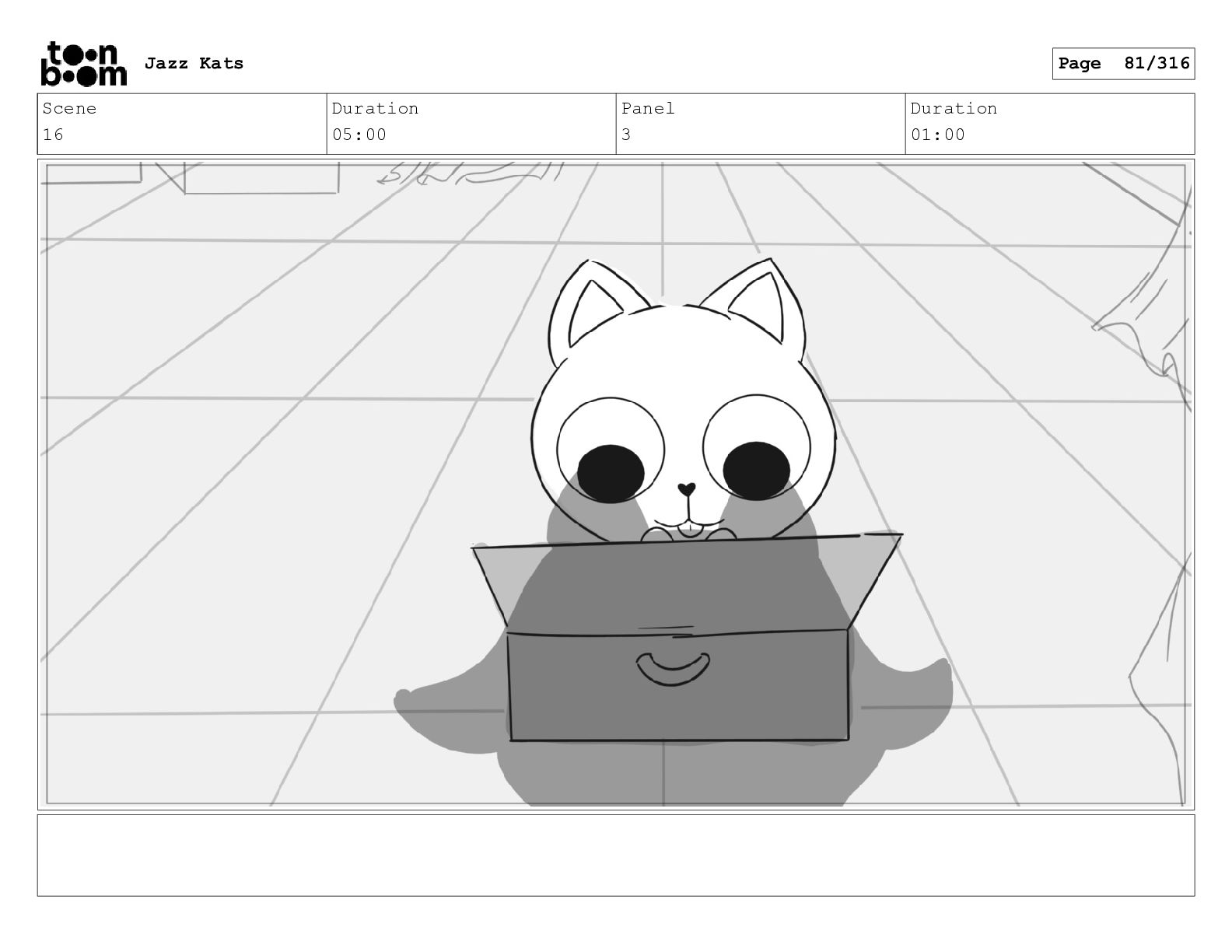Click the empty notes box below the panel
The width and height of the screenshot is (1232, 952).
(616, 855)
